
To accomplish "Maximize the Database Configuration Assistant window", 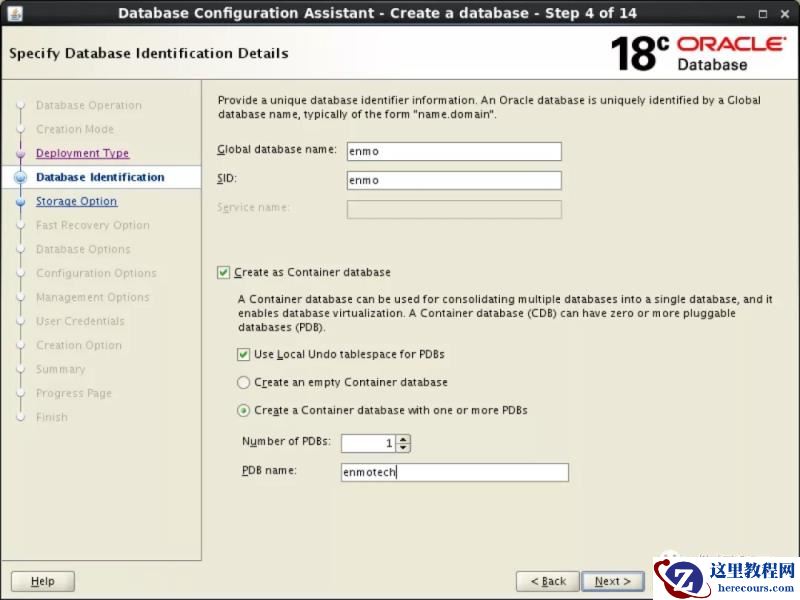I will click(x=763, y=14).
